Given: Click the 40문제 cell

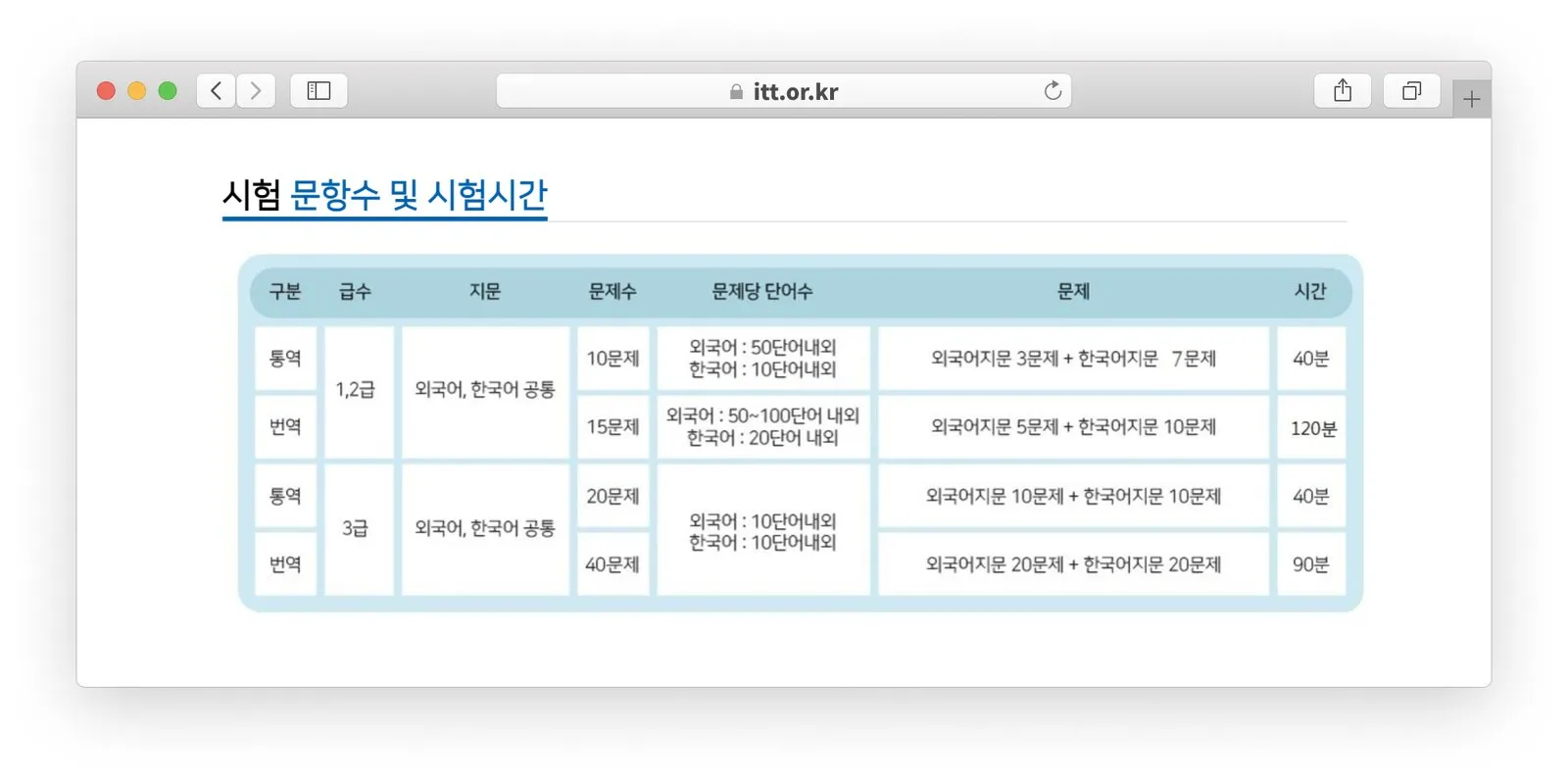Looking at the screenshot, I should [612, 563].
